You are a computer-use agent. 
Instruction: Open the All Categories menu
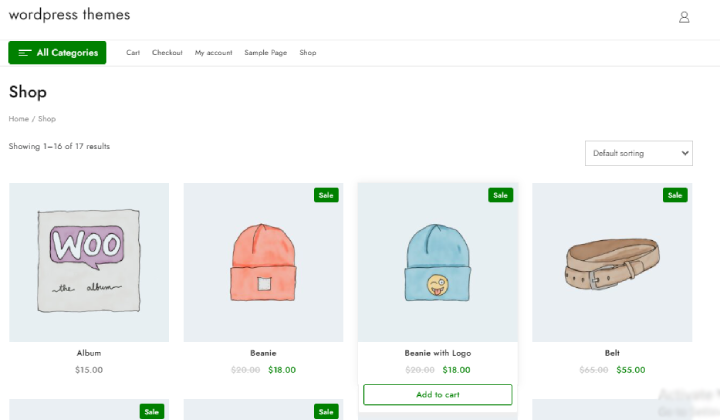[x=58, y=53]
